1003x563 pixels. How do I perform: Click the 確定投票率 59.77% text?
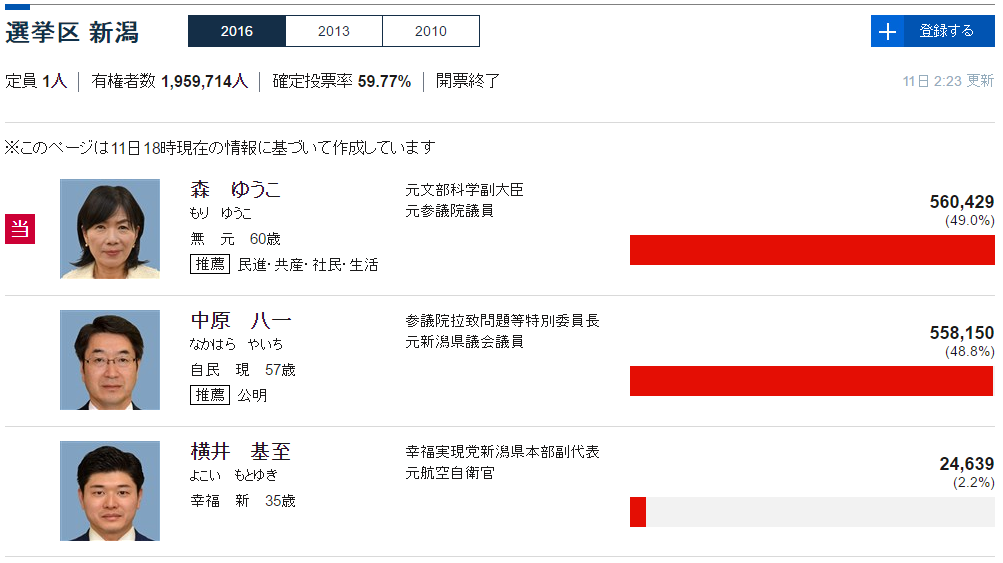(342, 81)
